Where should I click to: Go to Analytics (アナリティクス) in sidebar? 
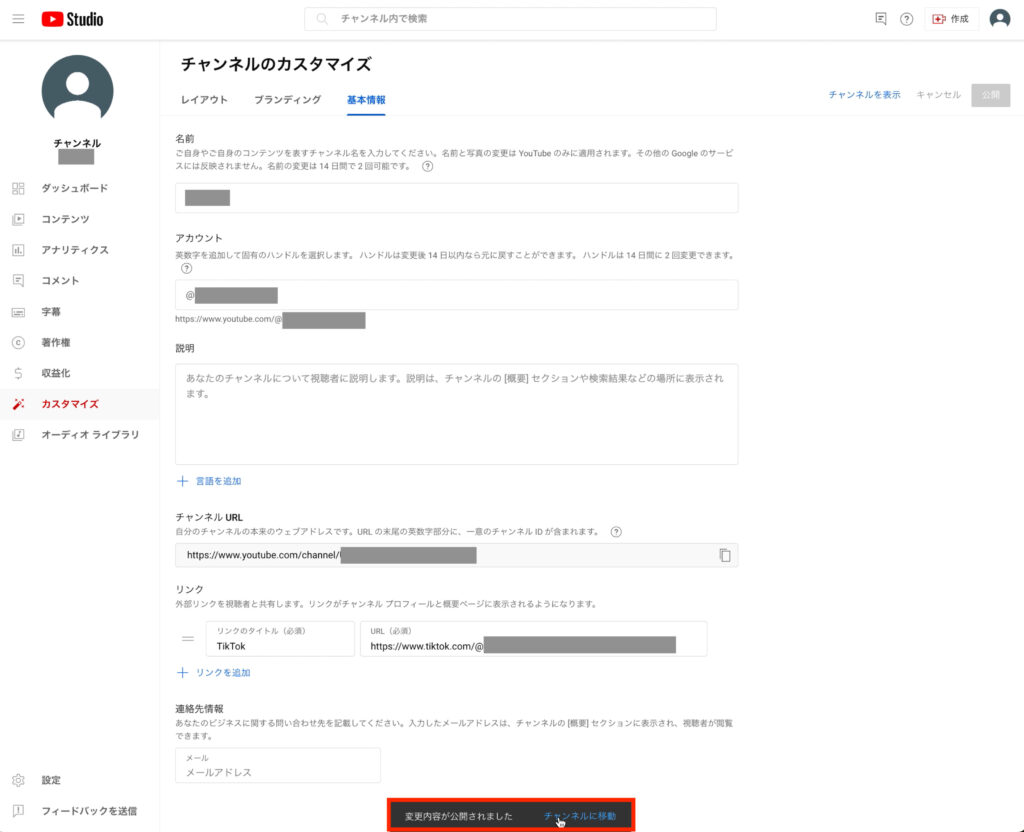tap(74, 250)
